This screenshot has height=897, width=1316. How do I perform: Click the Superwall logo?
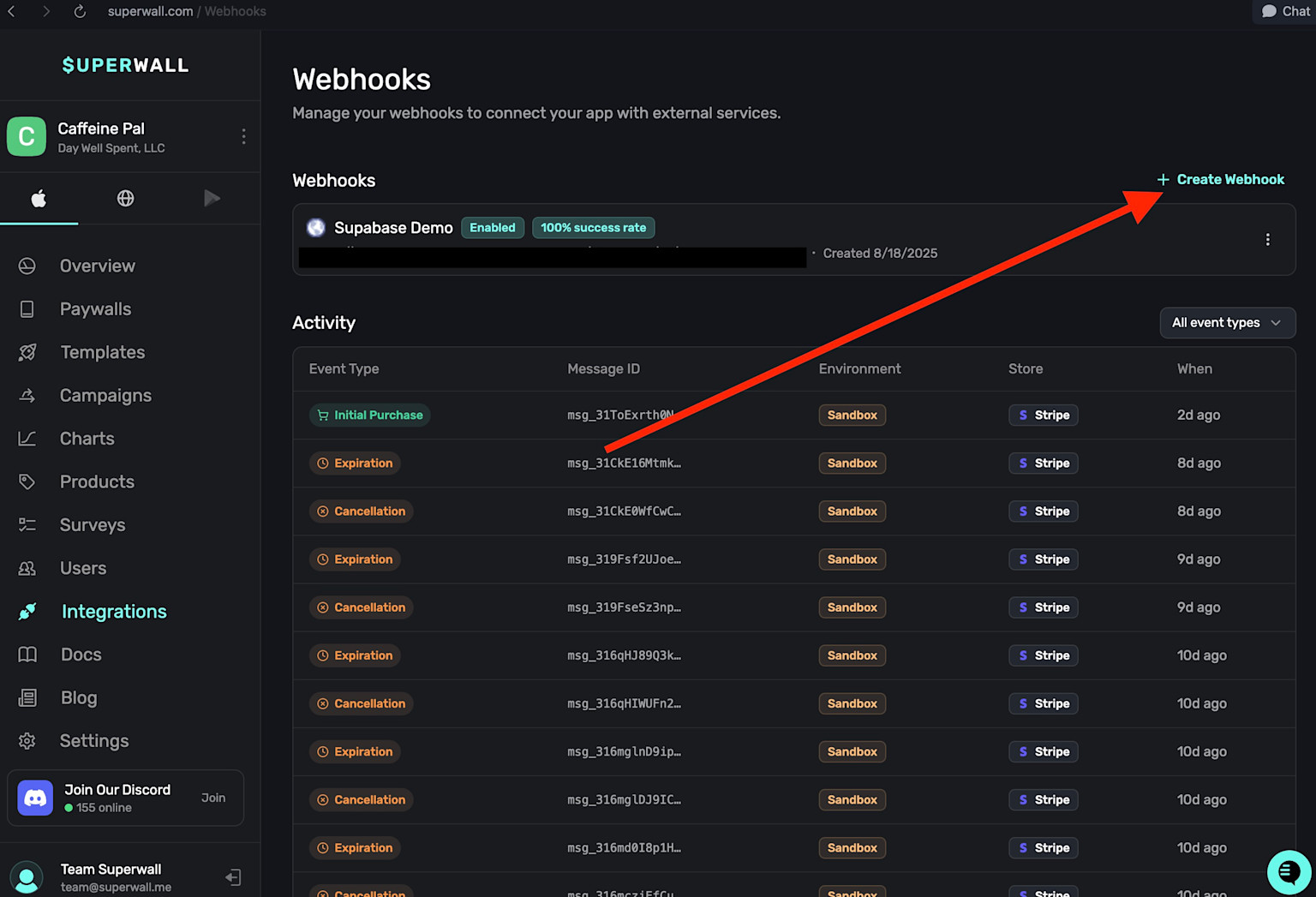(x=126, y=65)
